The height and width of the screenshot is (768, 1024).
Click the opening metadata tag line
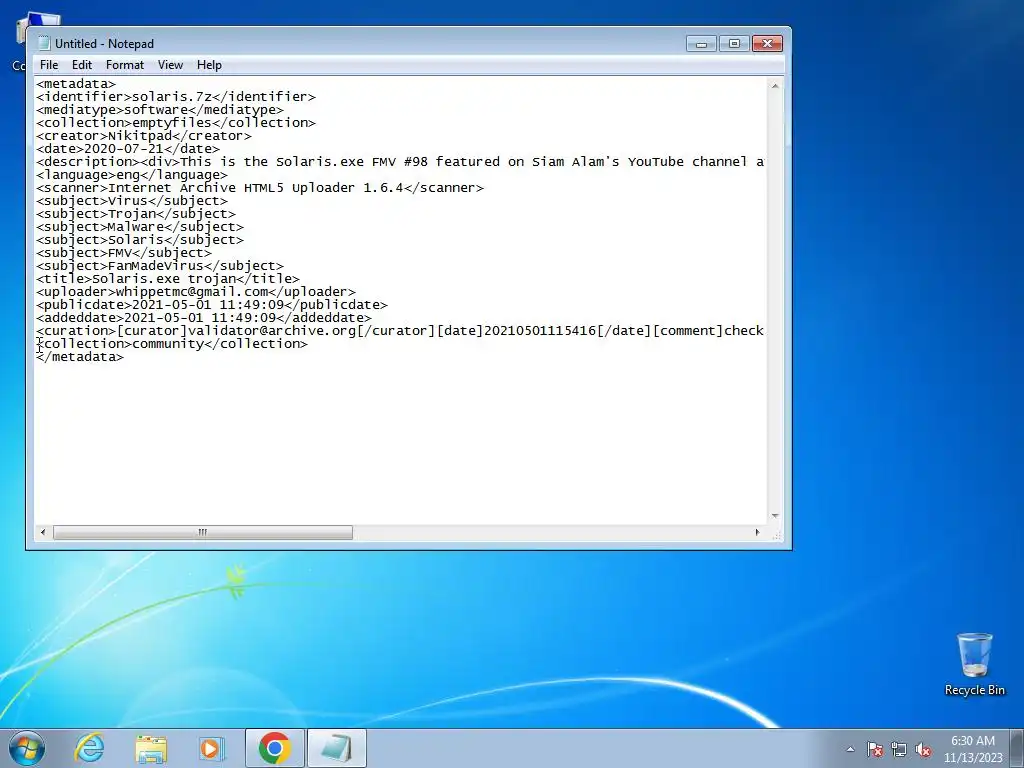76,84
